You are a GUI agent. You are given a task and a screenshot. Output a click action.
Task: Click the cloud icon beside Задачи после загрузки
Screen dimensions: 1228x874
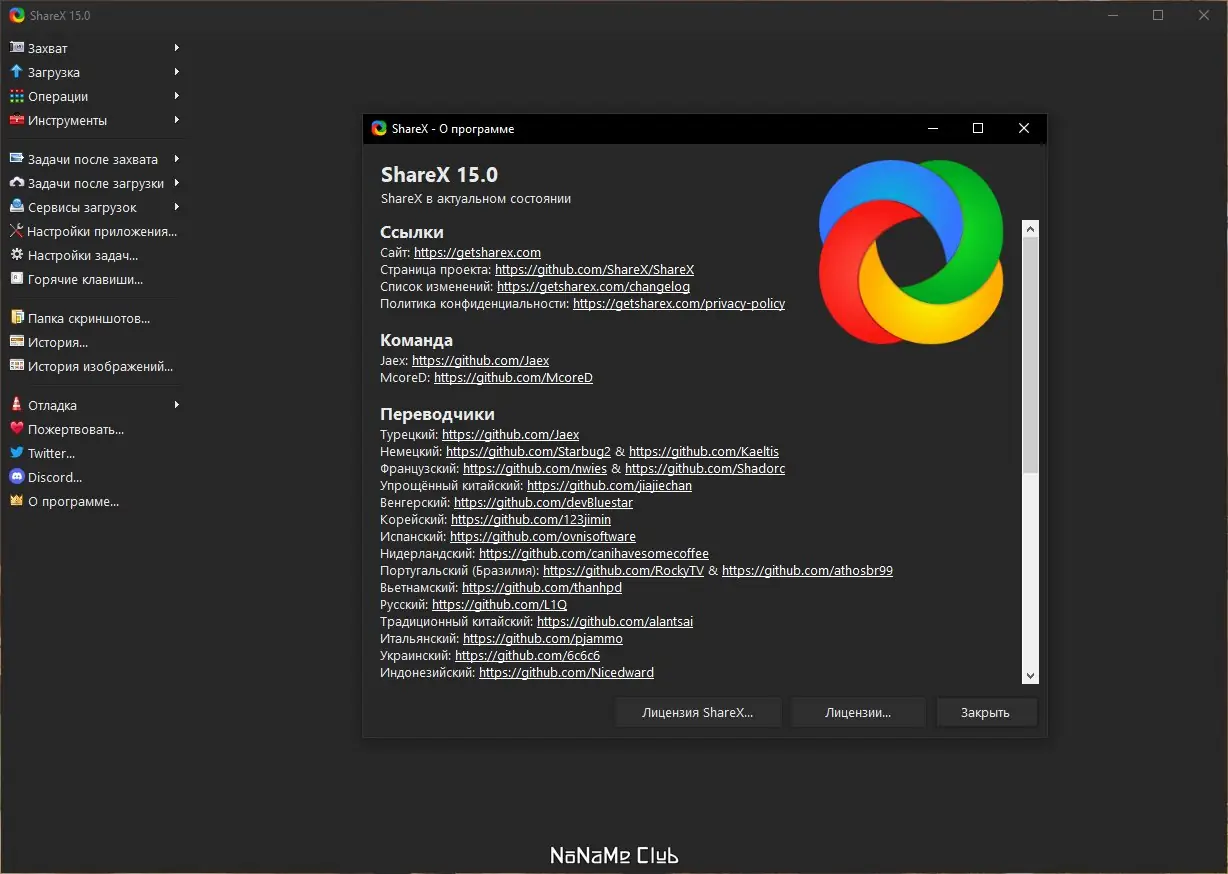[x=16, y=183]
